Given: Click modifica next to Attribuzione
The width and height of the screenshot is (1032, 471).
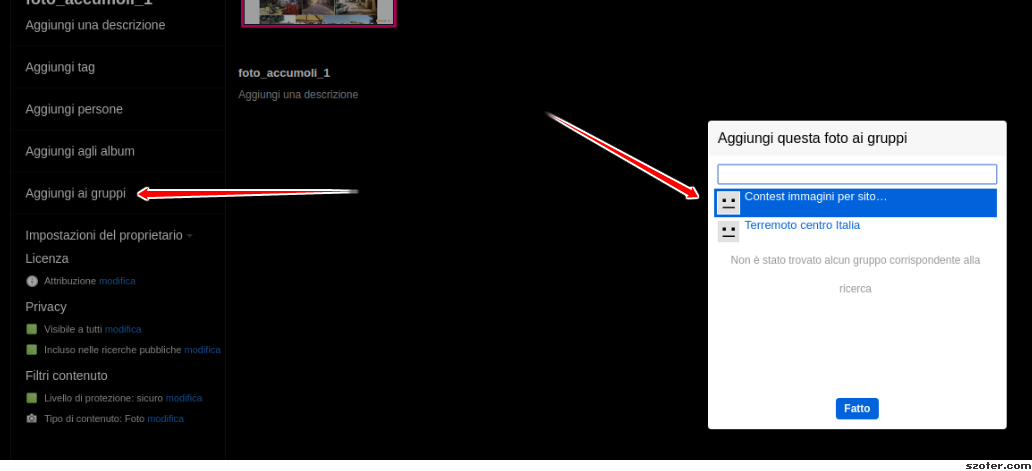Looking at the screenshot, I should (x=117, y=281).
